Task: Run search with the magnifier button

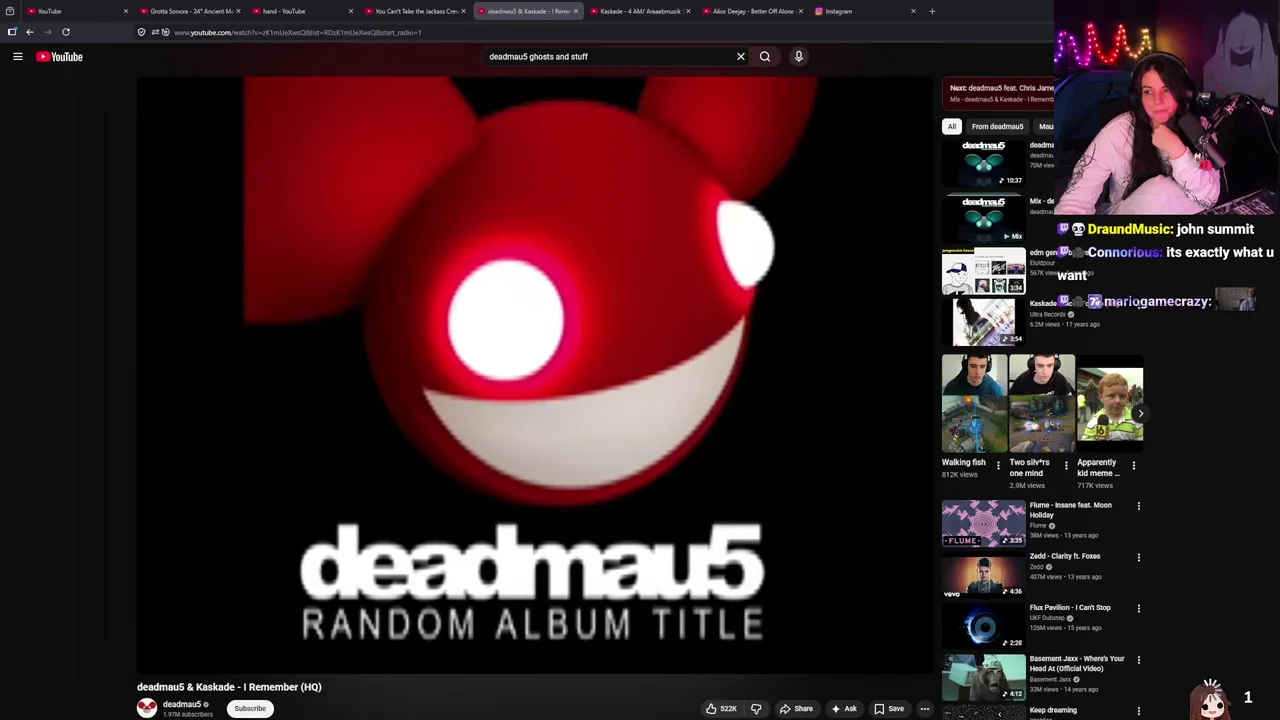Action: (x=765, y=57)
